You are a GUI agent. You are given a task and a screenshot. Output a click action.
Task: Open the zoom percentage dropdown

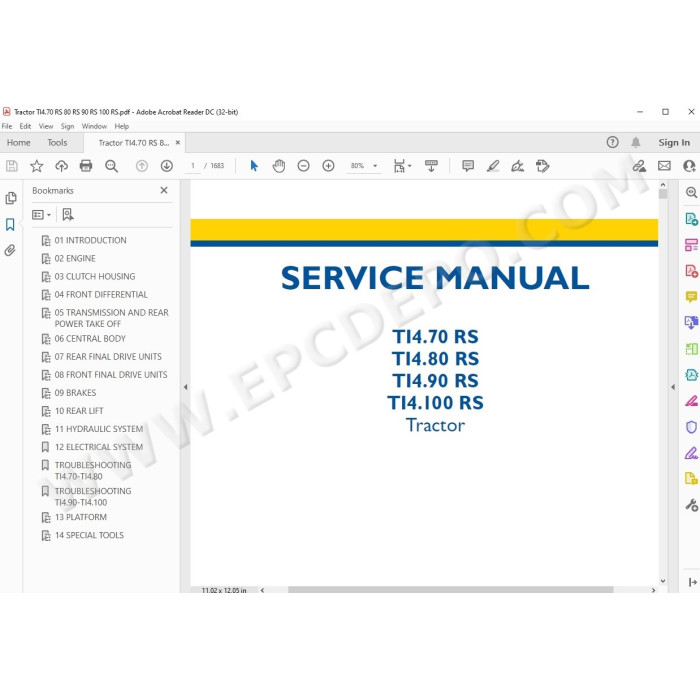pos(375,166)
